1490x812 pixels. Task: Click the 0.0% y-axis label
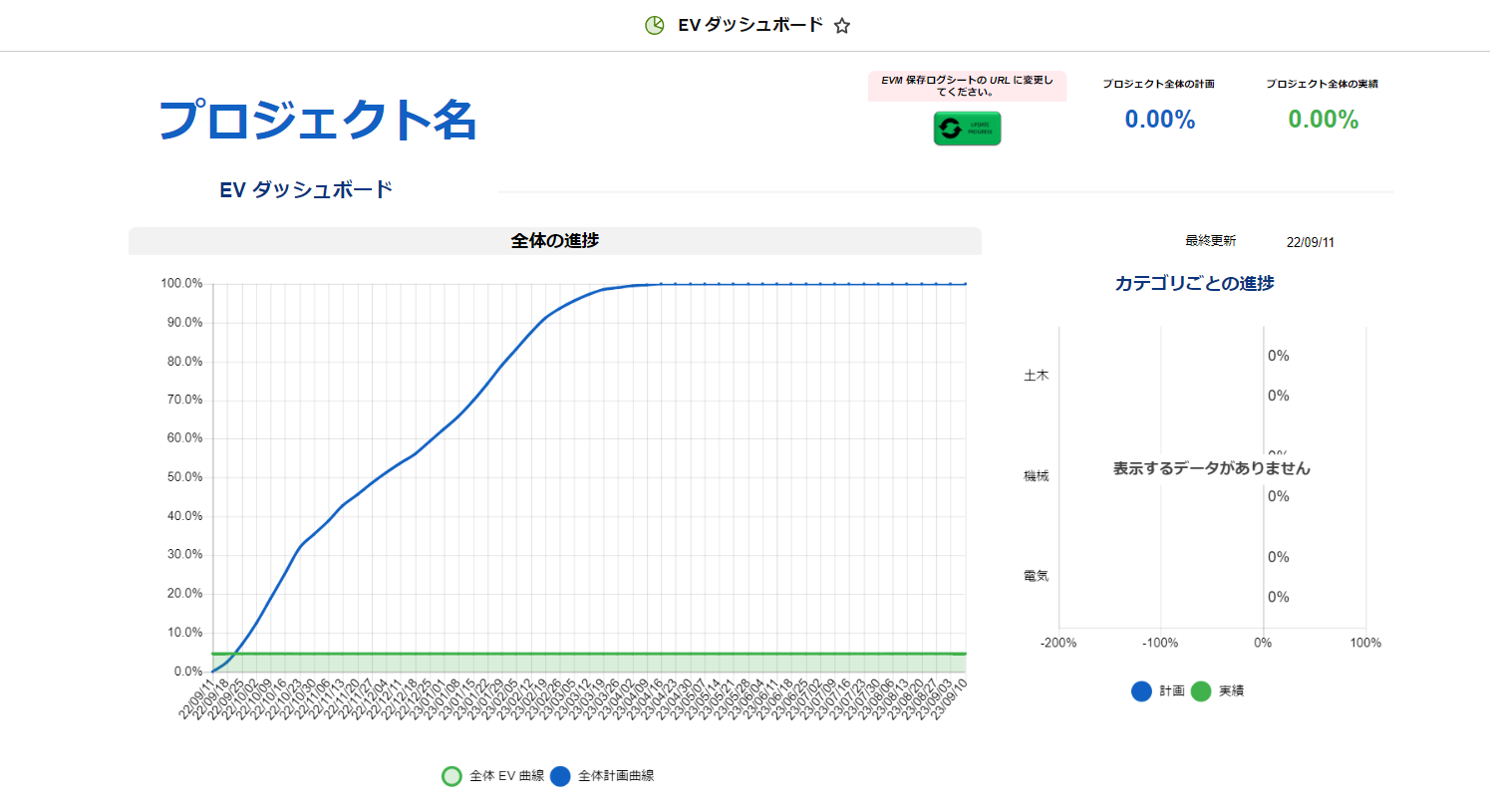(x=188, y=672)
